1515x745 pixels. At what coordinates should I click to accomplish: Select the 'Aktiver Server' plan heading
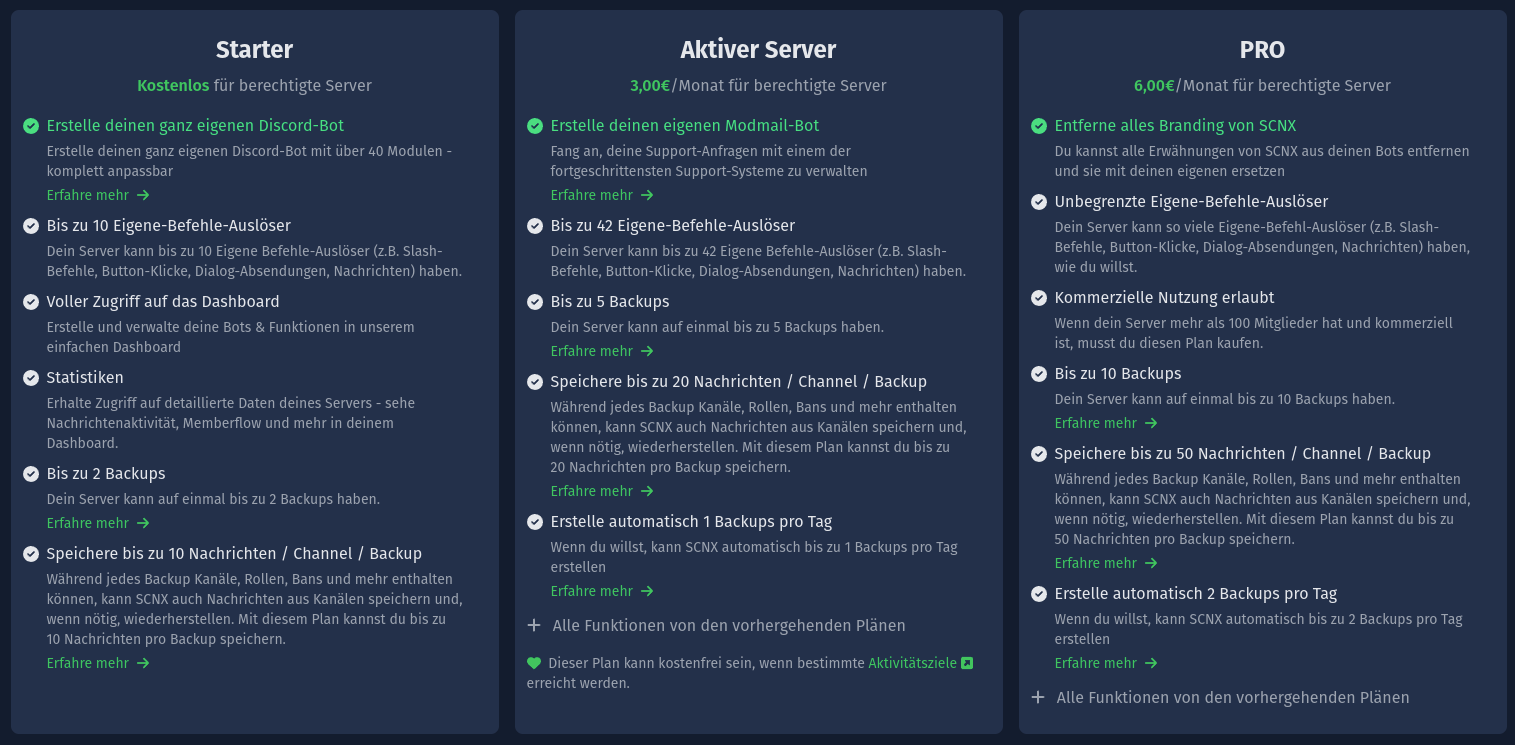coord(758,49)
